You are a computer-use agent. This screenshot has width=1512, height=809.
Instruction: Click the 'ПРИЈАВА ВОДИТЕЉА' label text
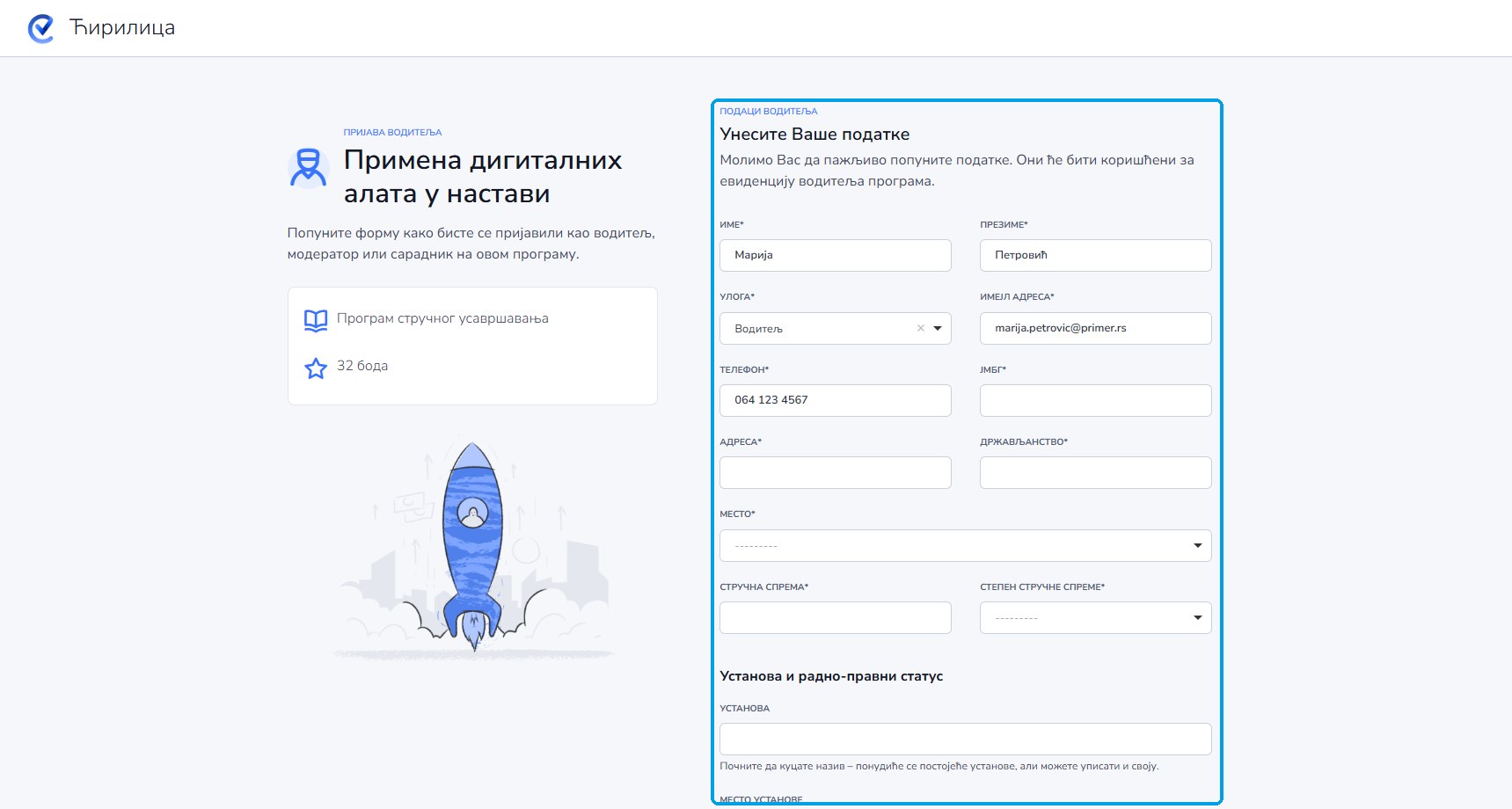pyautogui.click(x=392, y=132)
